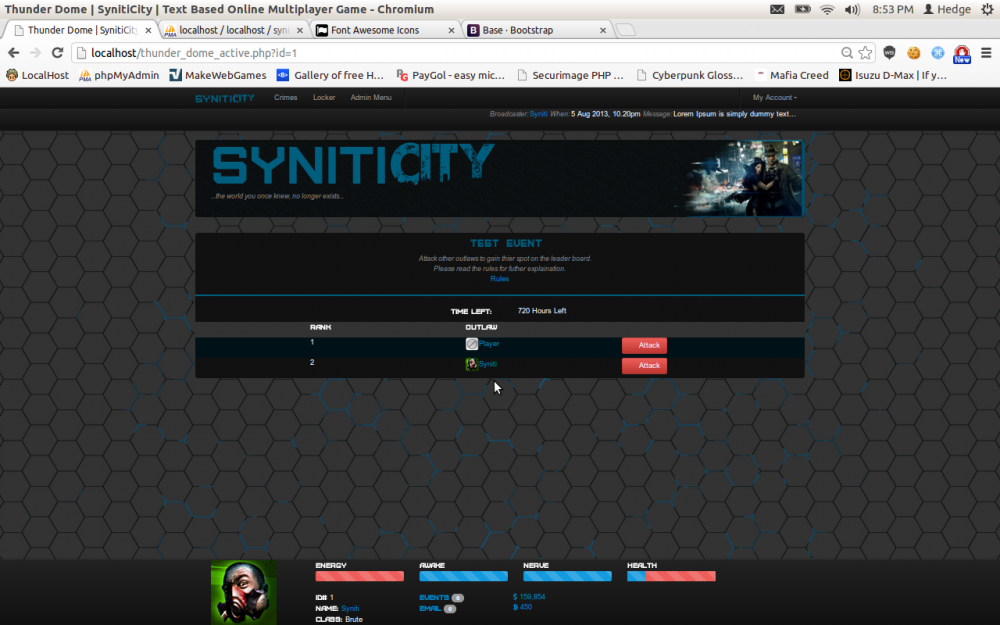Click the volume icon in top panel

click(851, 9)
